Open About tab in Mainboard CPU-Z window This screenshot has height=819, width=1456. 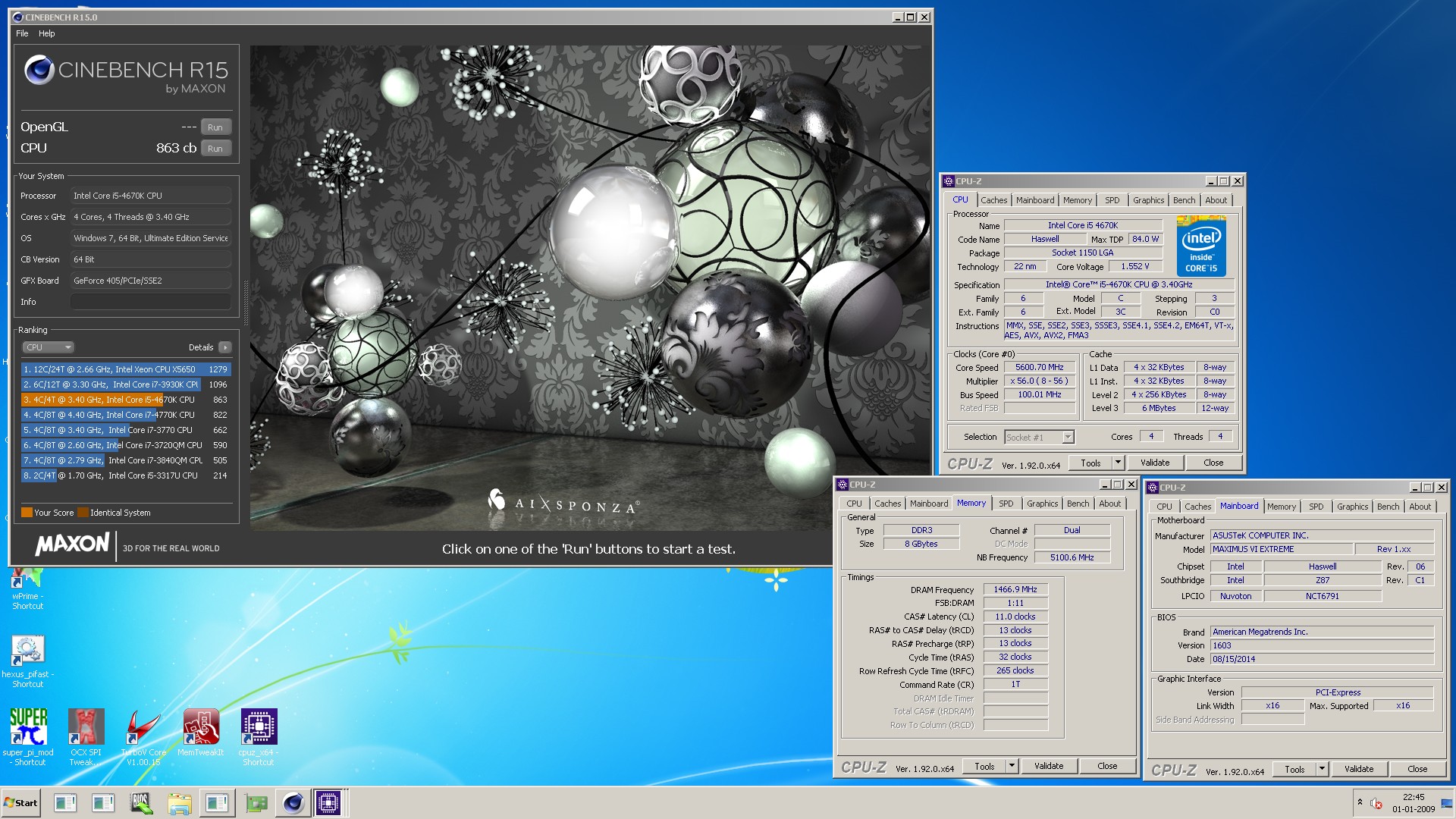click(x=1420, y=507)
